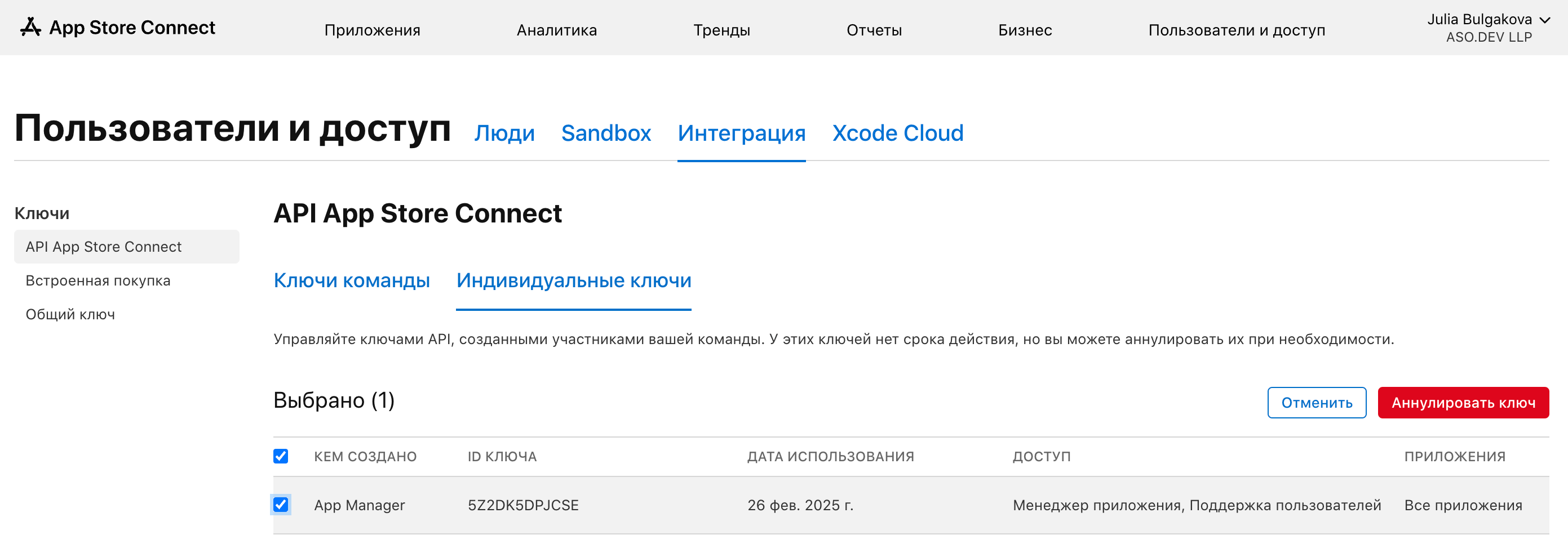Click the Отменить button

tap(1317, 403)
